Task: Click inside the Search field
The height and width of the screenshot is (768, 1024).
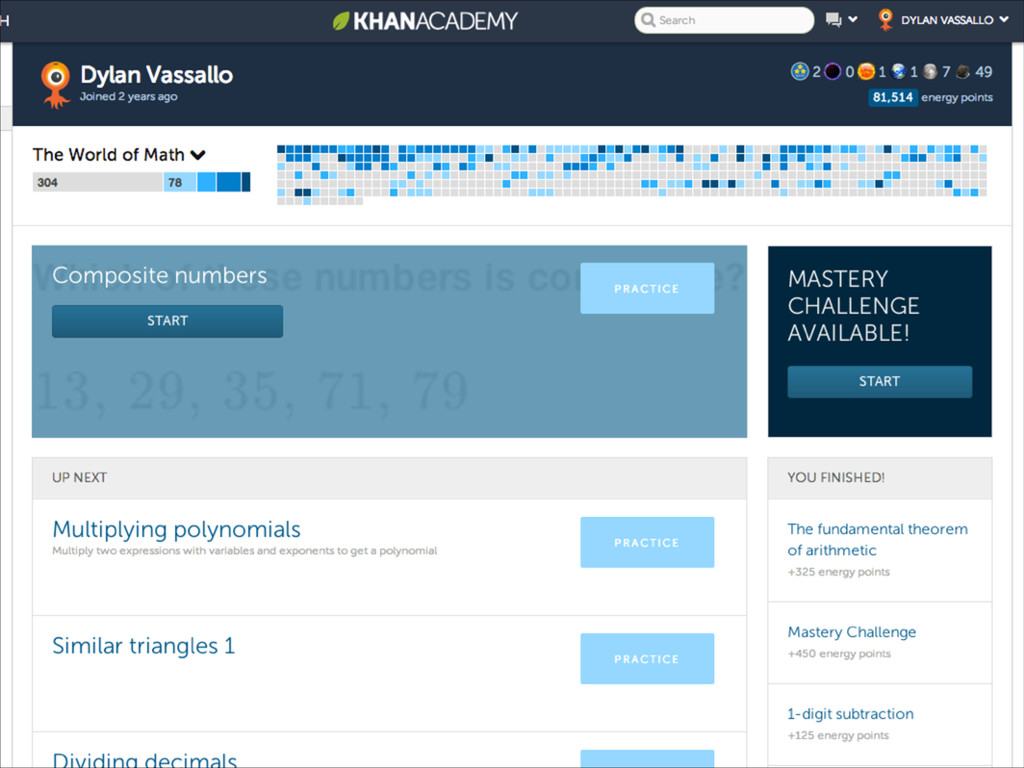Action: click(x=724, y=20)
